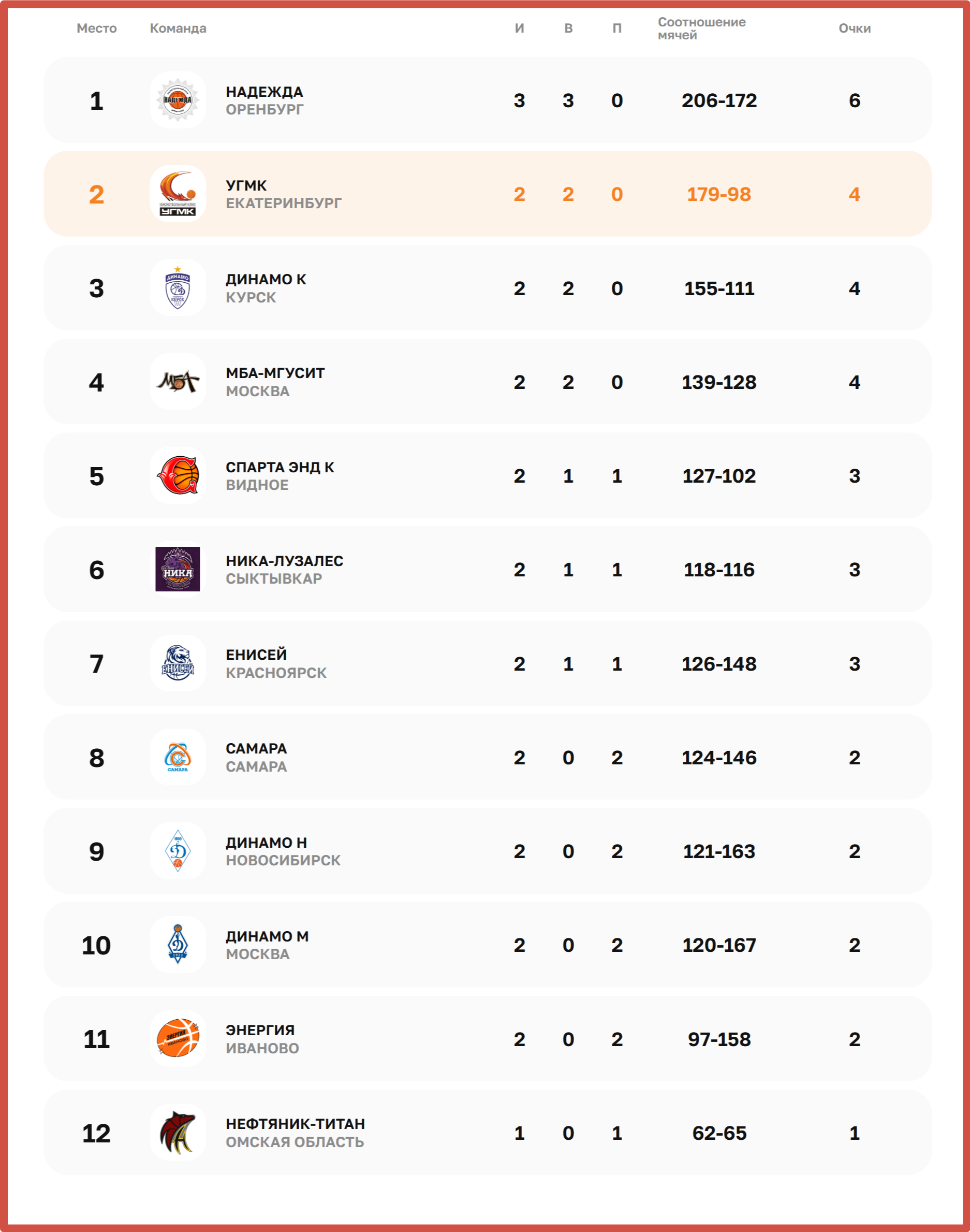This screenshot has width=970, height=1232.
Task: Click the Энергия Иваново basketball logo
Action: pos(178,1038)
